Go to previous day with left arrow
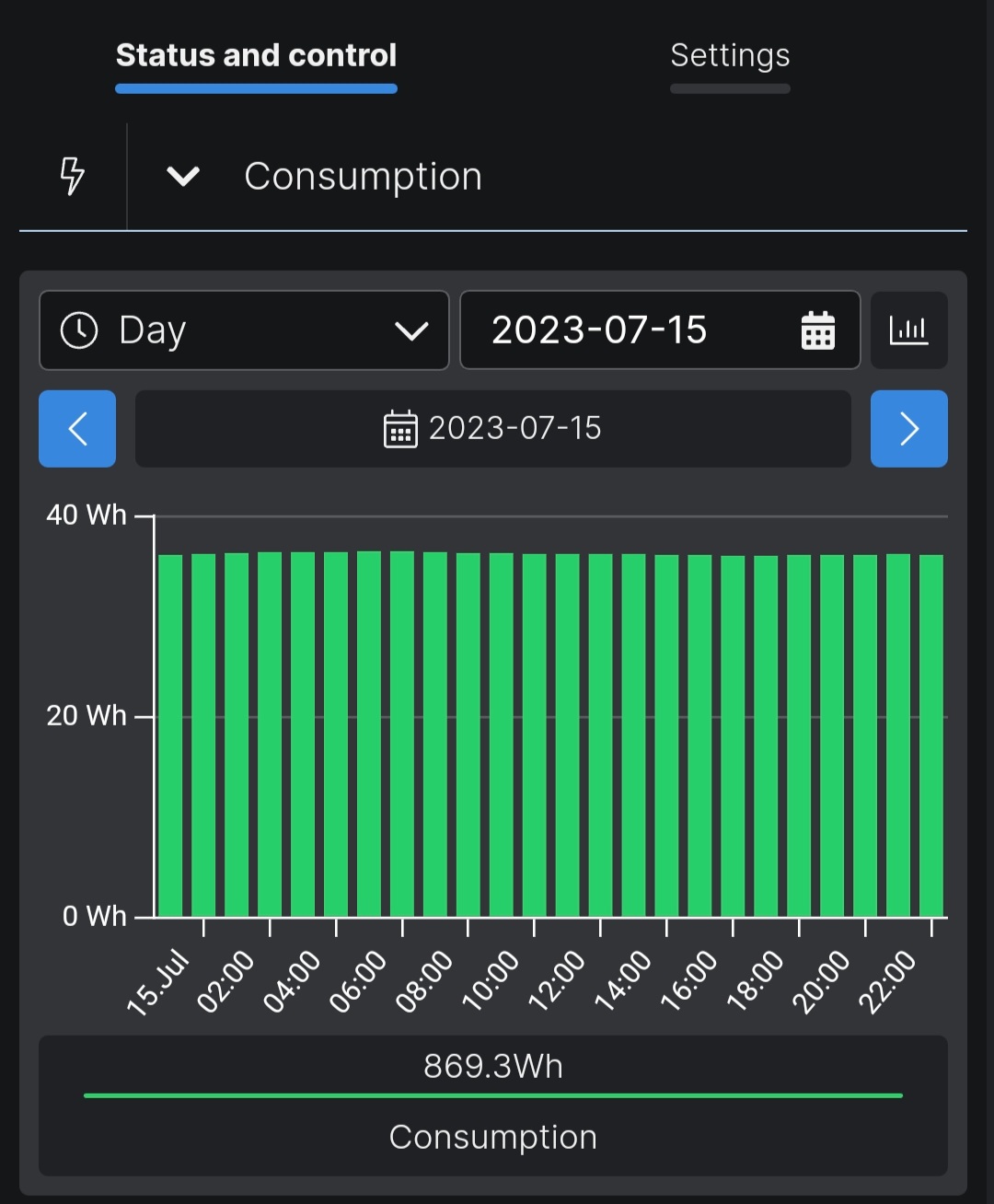The width and height of the screenshot is (994, 1204). [77, 429]
